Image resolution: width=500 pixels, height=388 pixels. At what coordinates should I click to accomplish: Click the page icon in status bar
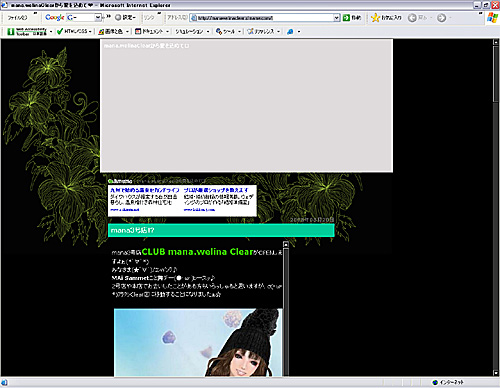point(4,382)
